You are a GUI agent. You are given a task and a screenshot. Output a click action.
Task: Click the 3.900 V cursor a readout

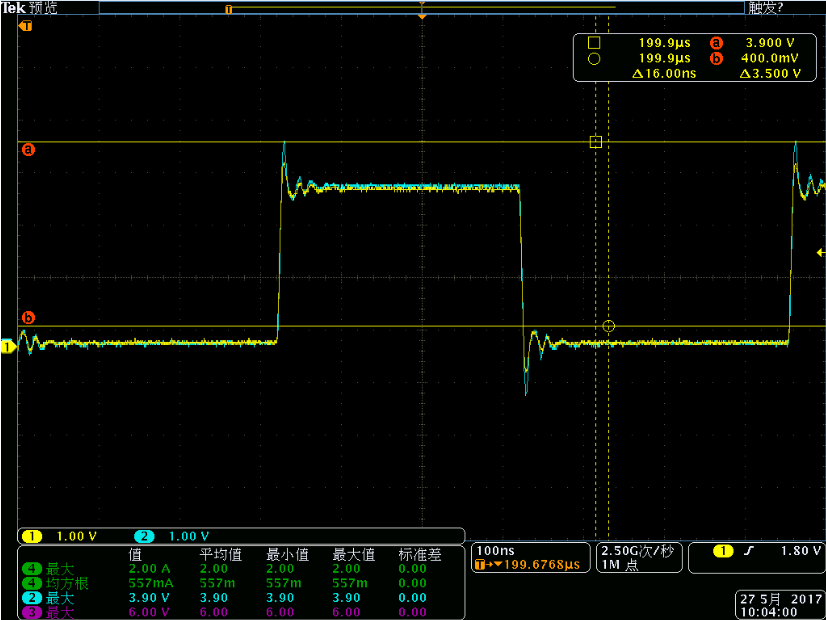point(770,43)
